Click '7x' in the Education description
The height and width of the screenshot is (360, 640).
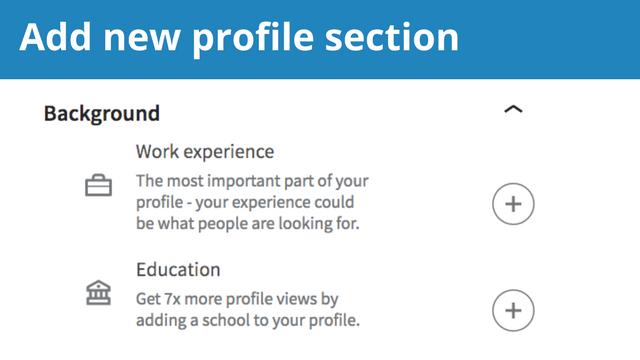172,299
